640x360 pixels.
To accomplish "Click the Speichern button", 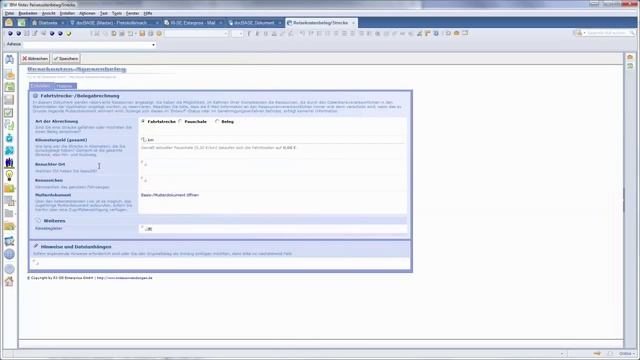I will point(66,59).
